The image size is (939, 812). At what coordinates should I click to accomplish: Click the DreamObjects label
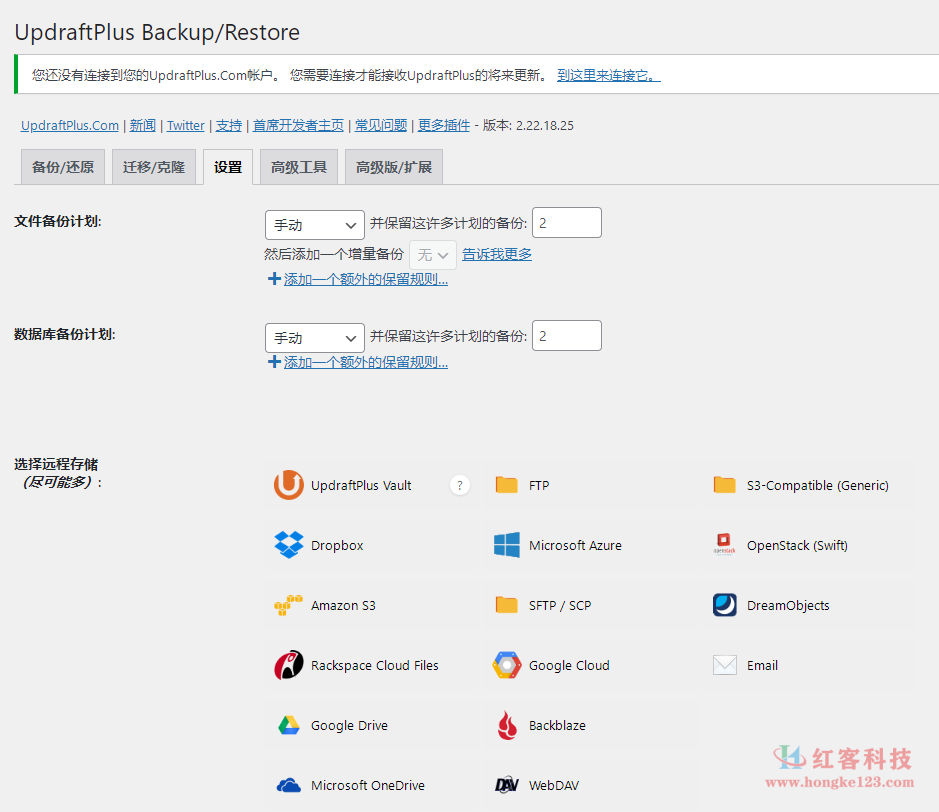coord(788,606)
